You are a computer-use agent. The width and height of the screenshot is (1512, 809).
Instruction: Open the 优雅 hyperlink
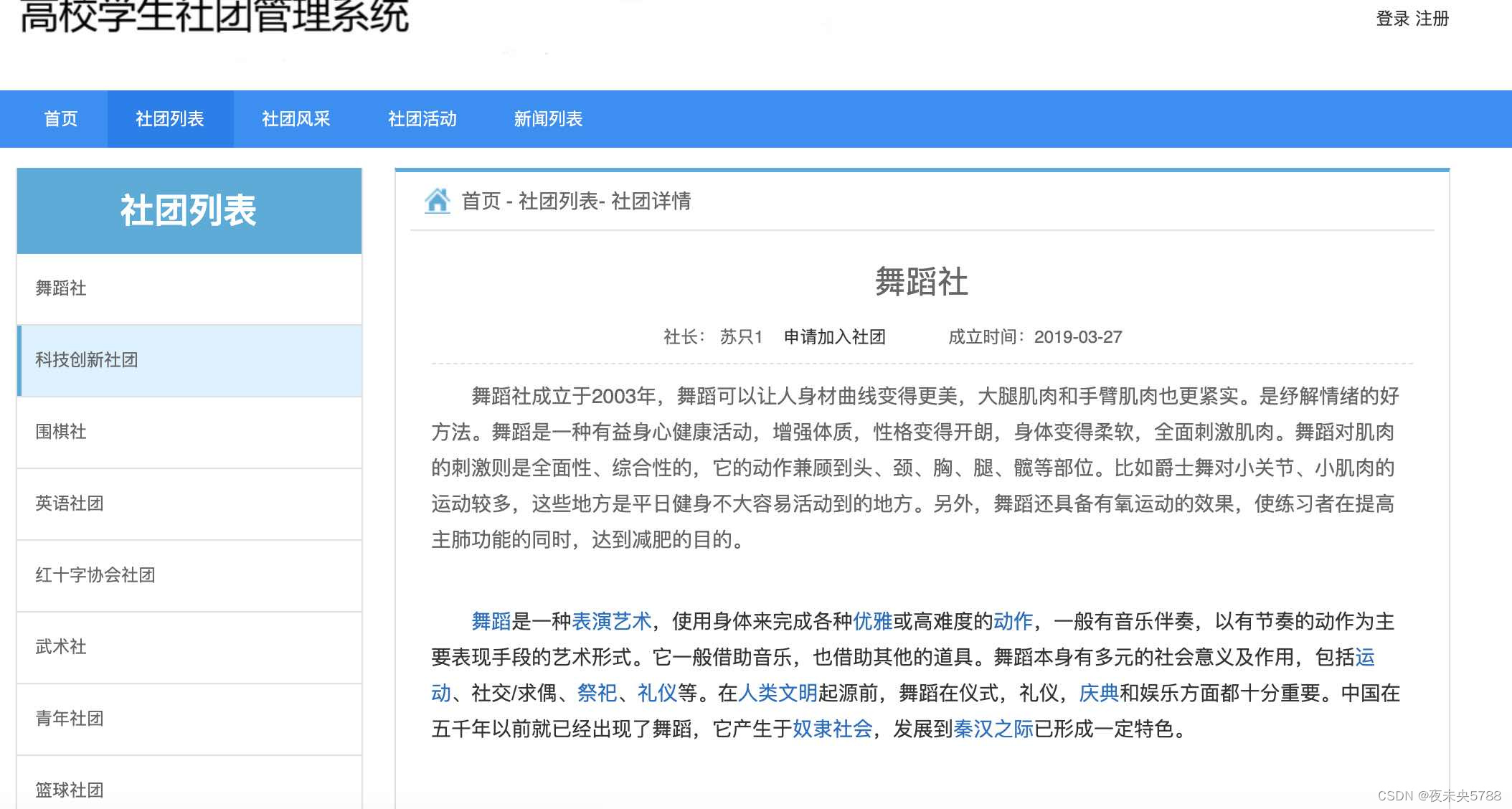tap(873, 621)
